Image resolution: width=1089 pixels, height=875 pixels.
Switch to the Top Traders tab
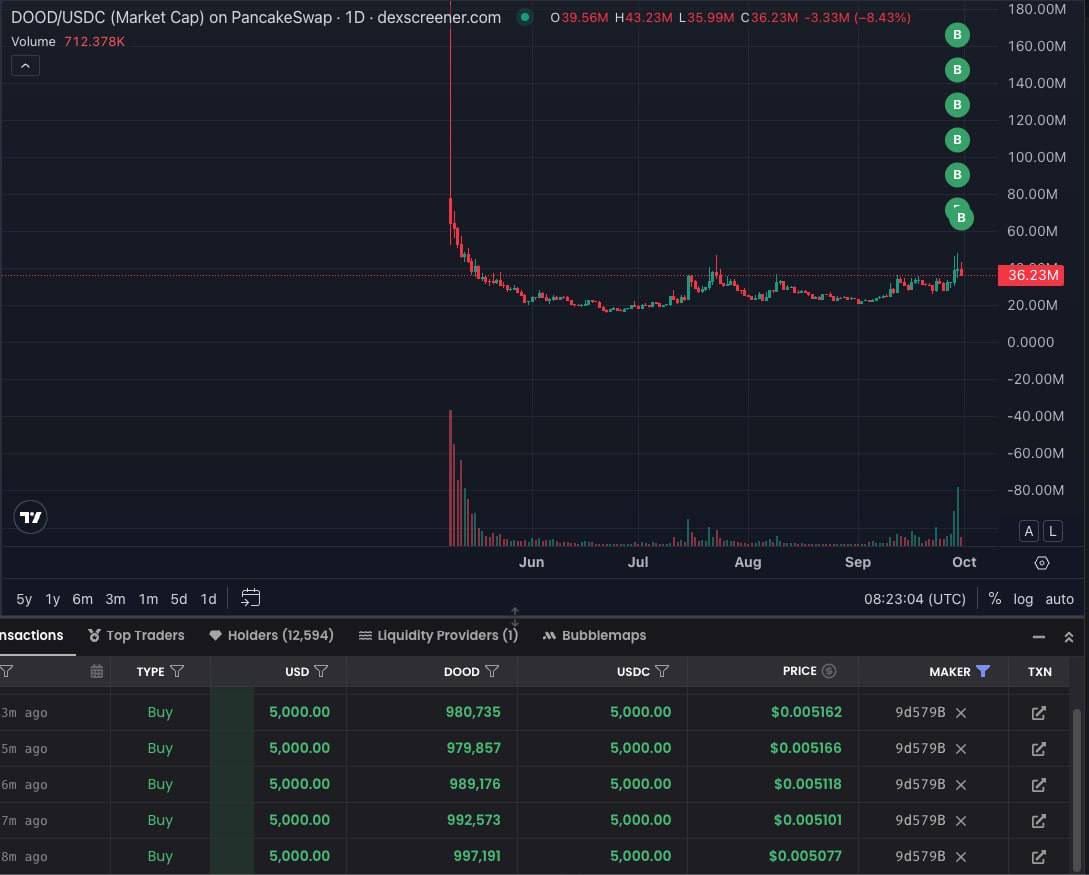pyautogui.click(x=136, y=635)
